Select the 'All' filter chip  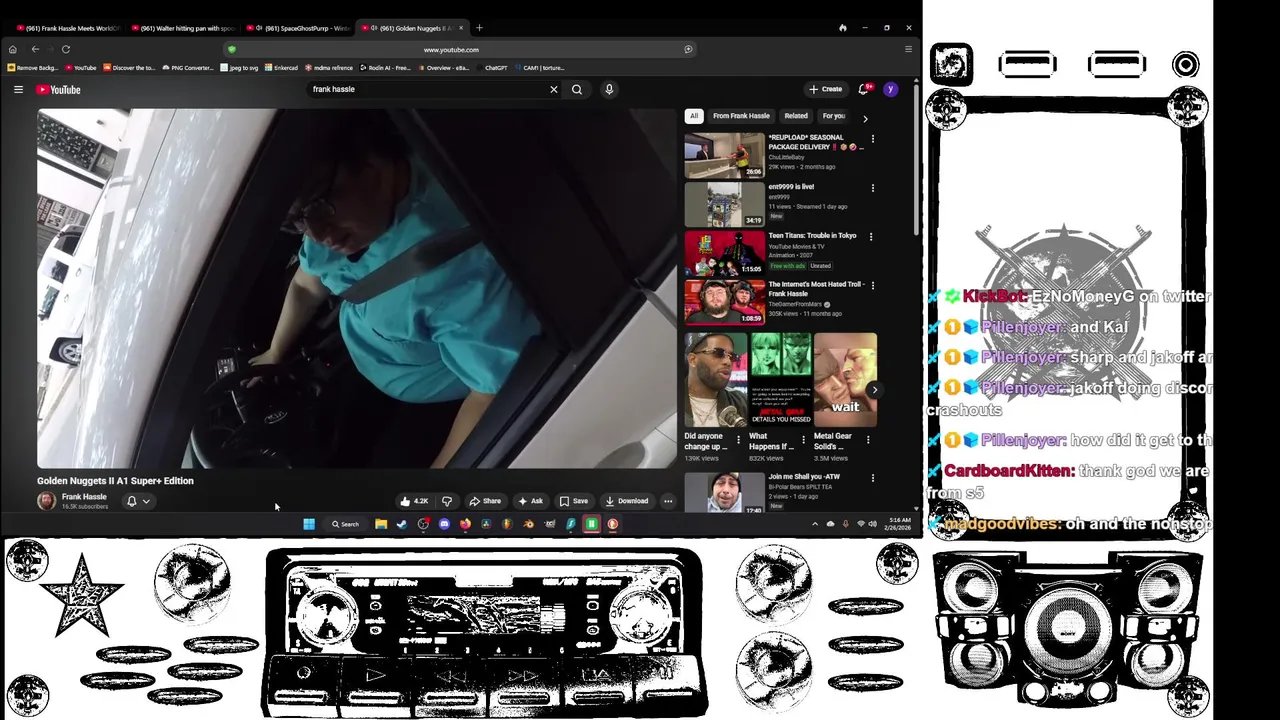(x=694, y=116)
